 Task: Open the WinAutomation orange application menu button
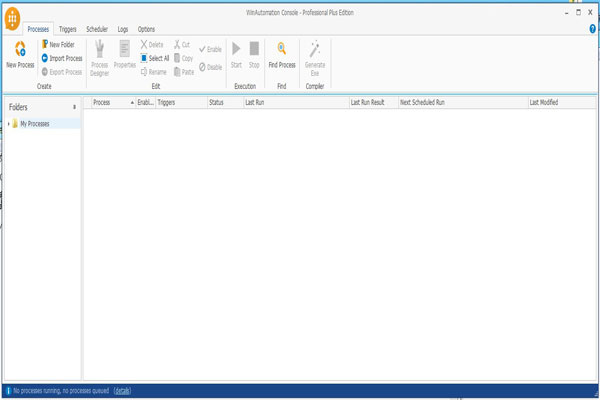(13, 18)
